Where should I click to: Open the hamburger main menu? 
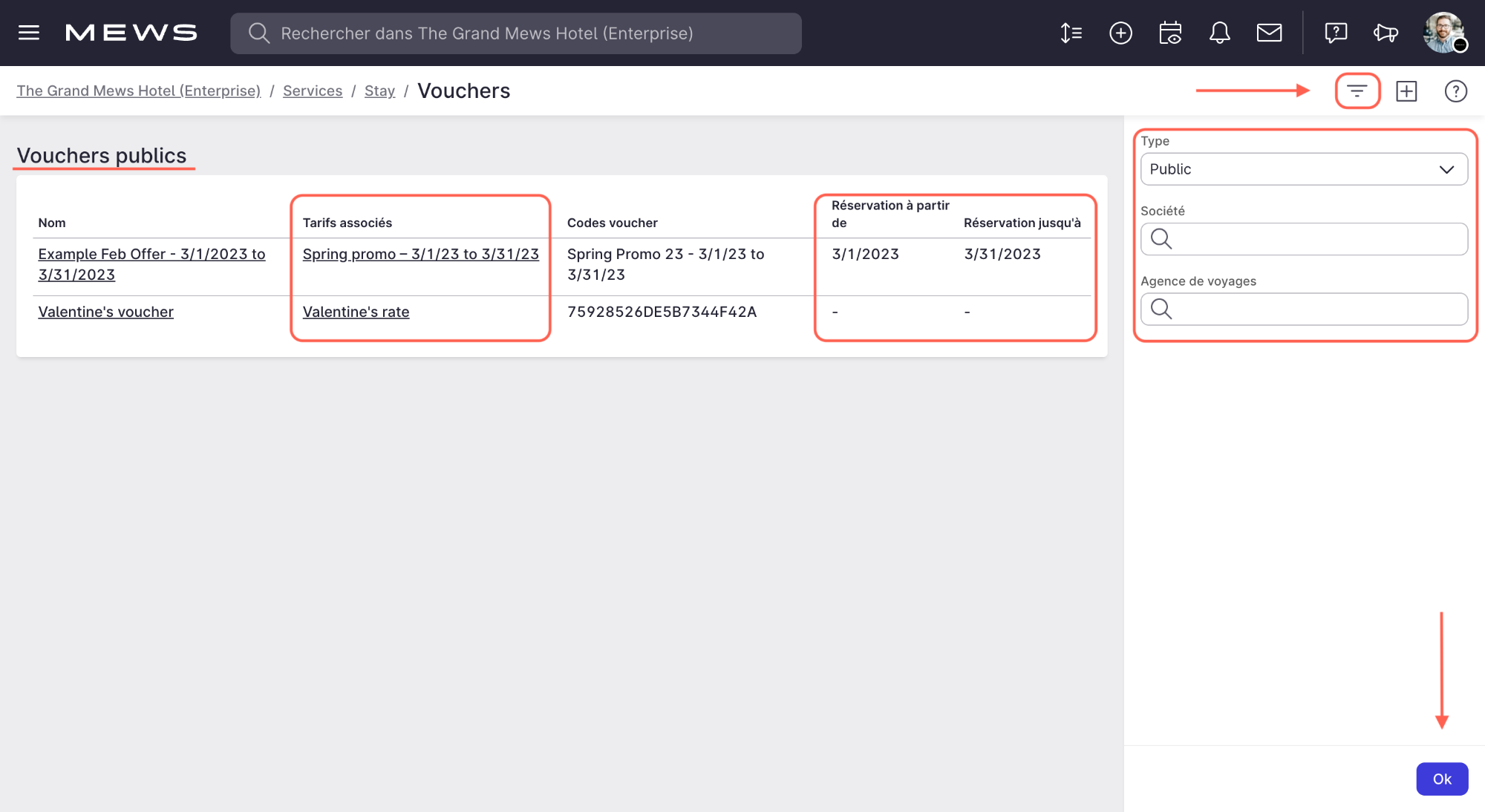[x=29, y=33]
